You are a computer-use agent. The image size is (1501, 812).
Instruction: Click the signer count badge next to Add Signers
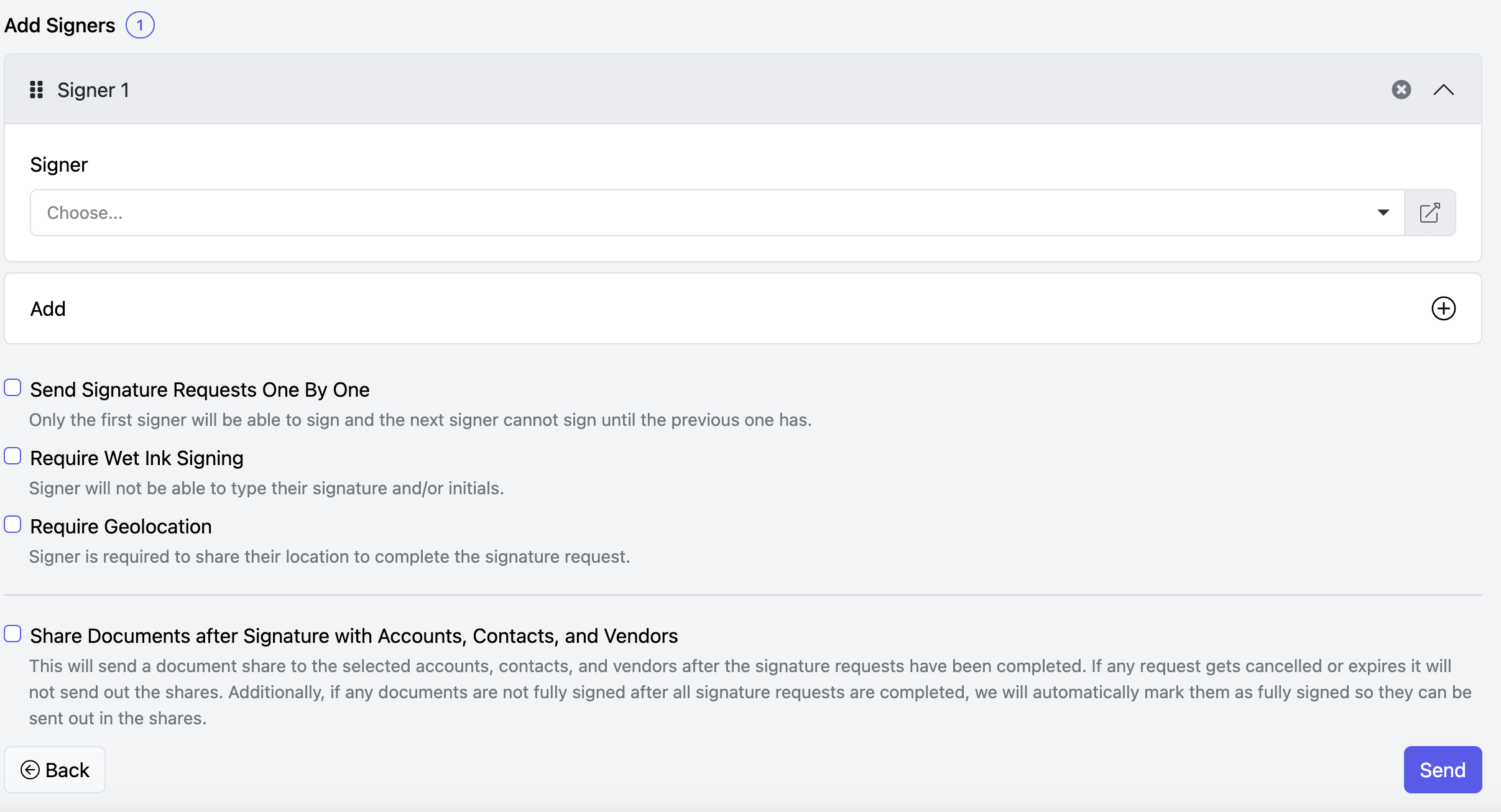click(x=140, y=25)
